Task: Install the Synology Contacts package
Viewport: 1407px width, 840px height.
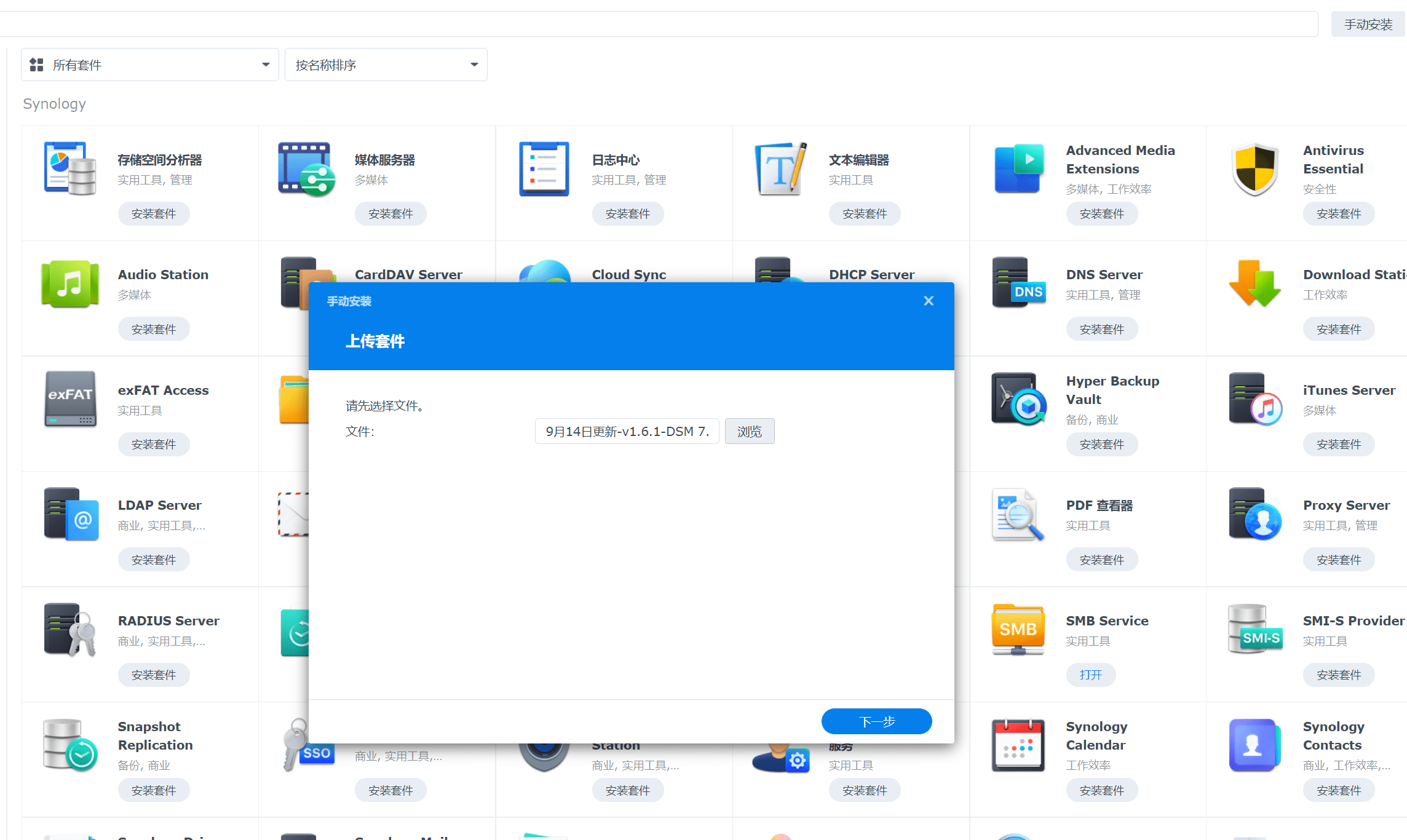Action: click(x=1339, y=790)
